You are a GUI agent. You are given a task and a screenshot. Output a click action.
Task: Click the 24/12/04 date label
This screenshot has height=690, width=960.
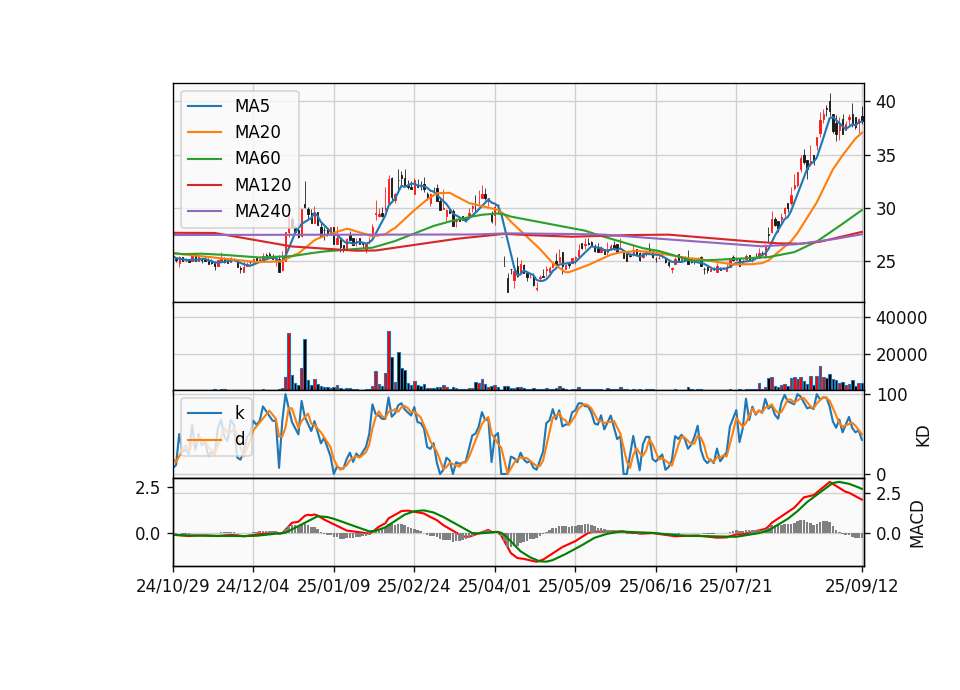(x=253, y=587)
